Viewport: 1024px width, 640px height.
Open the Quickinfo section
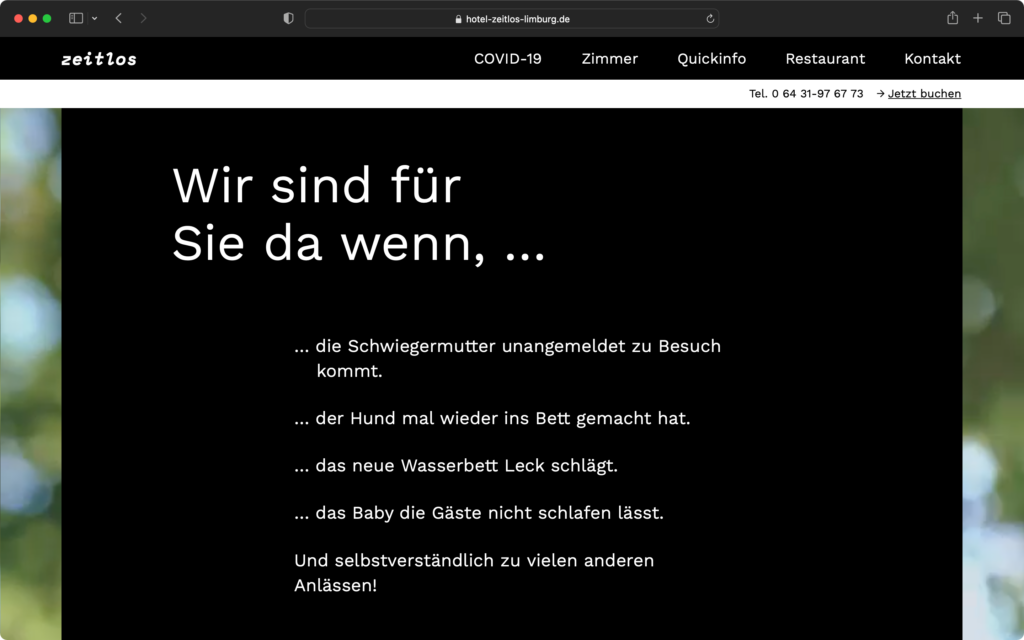tap(711, 59)
